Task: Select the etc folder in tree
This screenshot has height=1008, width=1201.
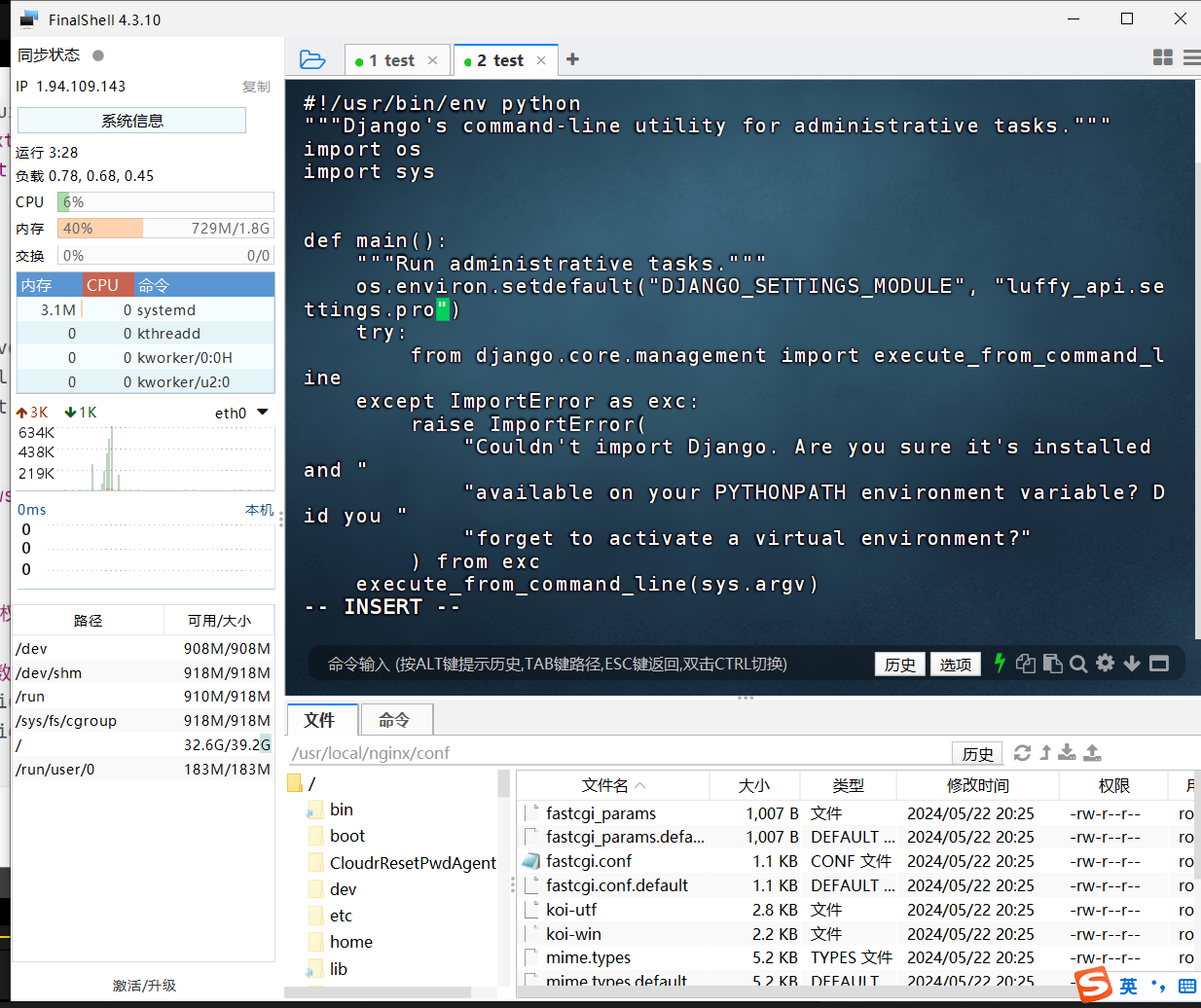Action: pyautogui.click(x=341, y=916)
